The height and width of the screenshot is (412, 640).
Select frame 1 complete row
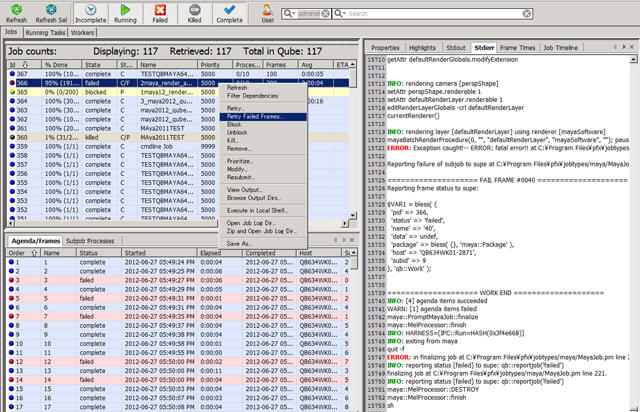(x=178, y=262)
